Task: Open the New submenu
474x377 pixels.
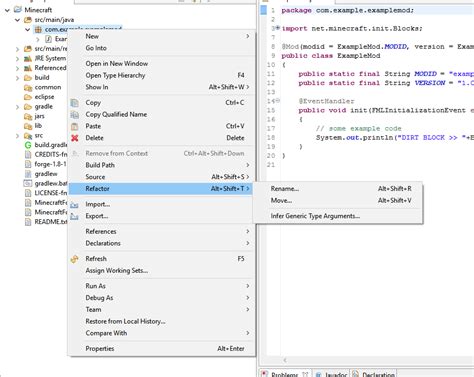Action: pyautogui.click(x=162, y=36)
